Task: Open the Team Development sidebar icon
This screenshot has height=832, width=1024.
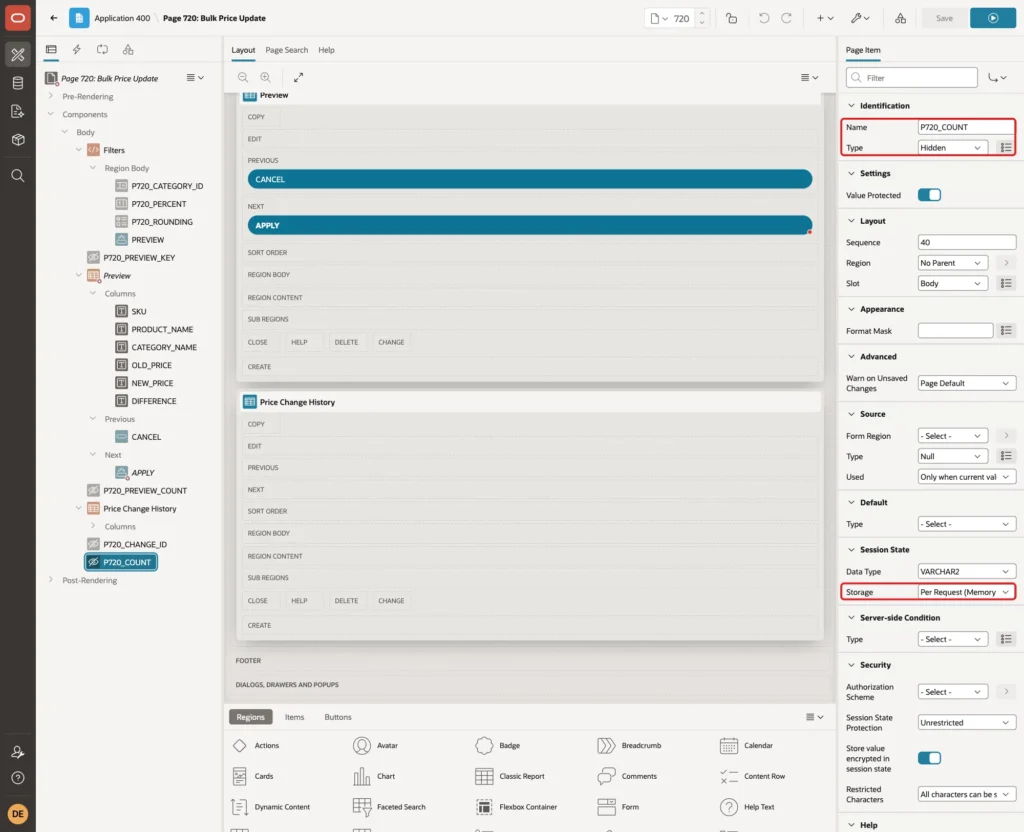Action: [18, 112]
